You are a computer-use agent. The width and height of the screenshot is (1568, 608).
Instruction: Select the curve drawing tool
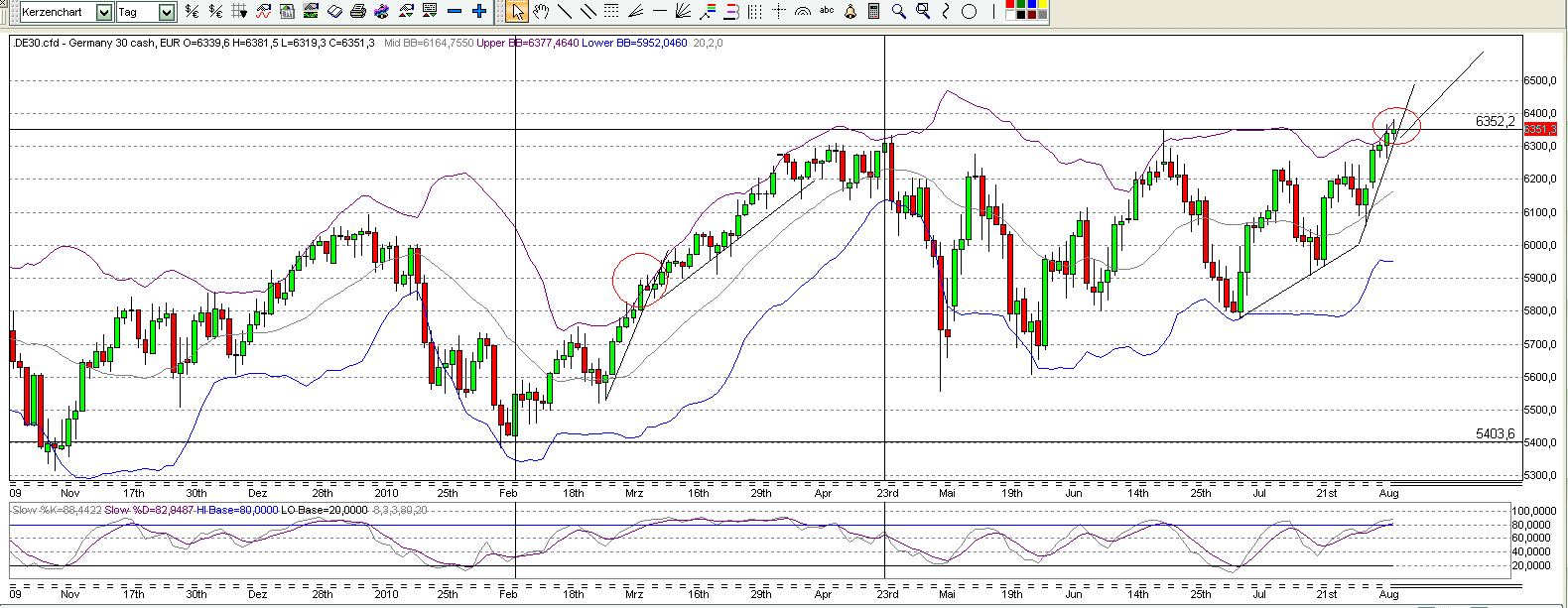[946, 11]
